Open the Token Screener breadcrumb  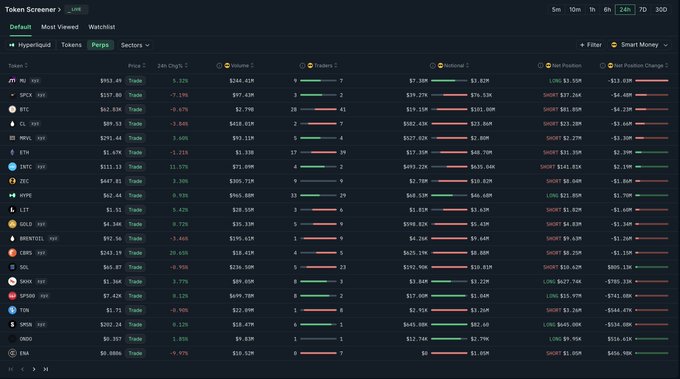[x=33, y=10]
